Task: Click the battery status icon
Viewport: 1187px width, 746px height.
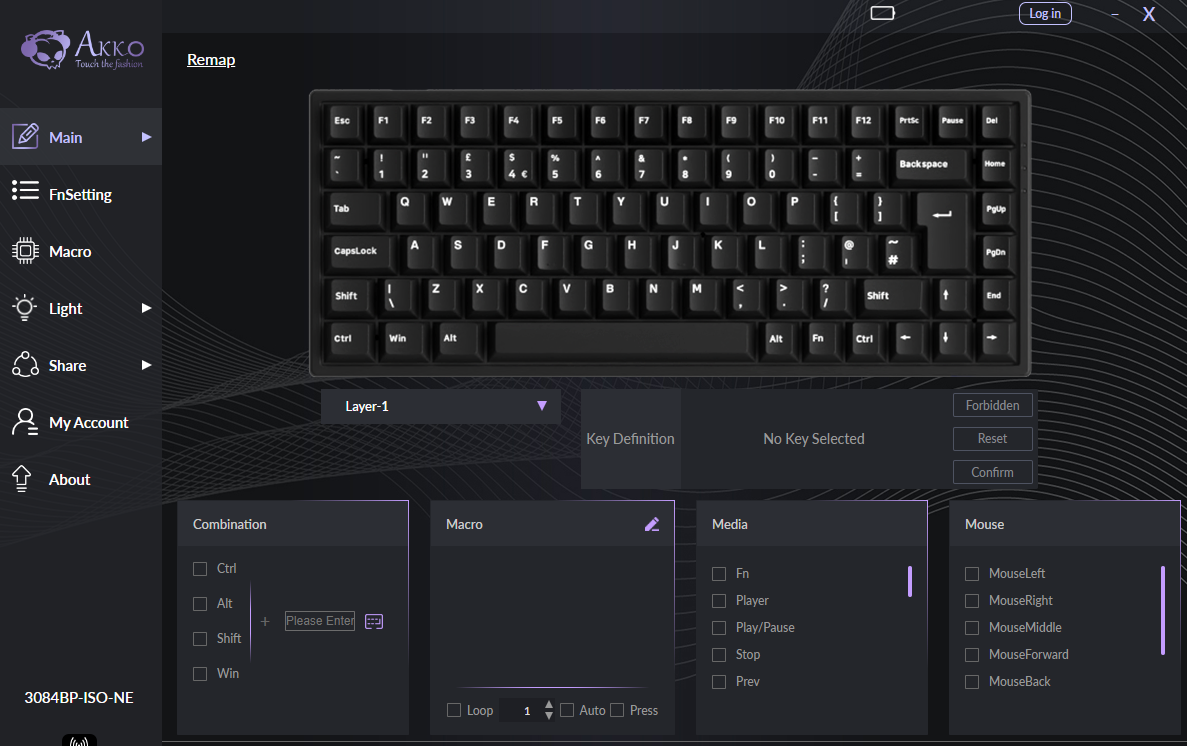Action: pyautogui.click(x=883, y=13)
